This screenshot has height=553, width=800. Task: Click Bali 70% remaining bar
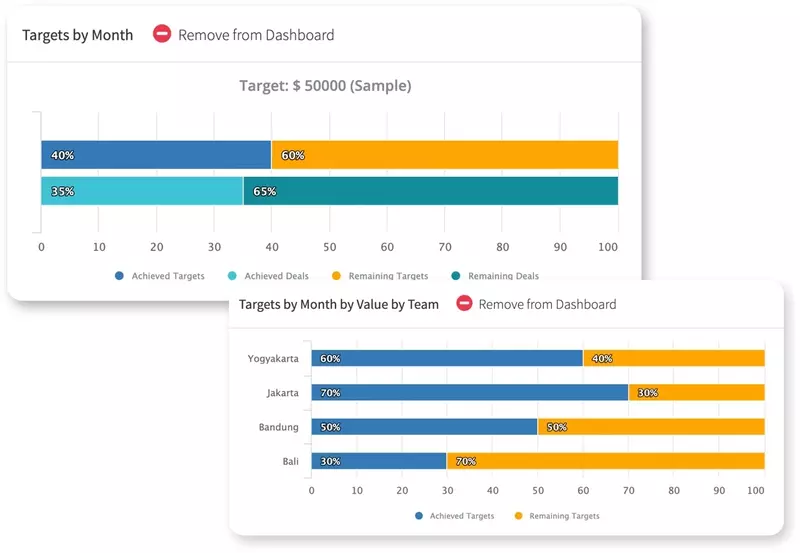pyautogui.click(x=606, y=461)
